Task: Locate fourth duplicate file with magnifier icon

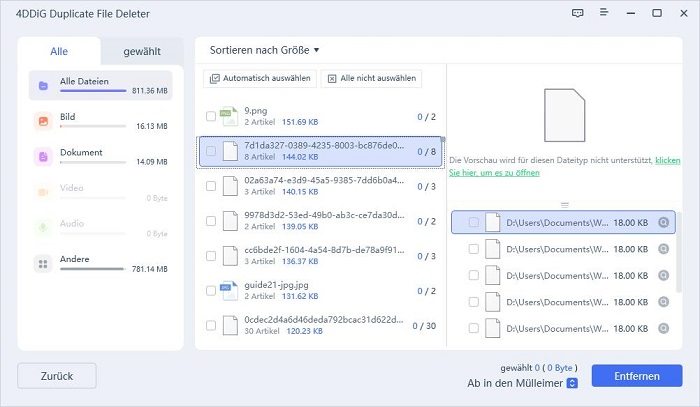Action: click(664, 302)
